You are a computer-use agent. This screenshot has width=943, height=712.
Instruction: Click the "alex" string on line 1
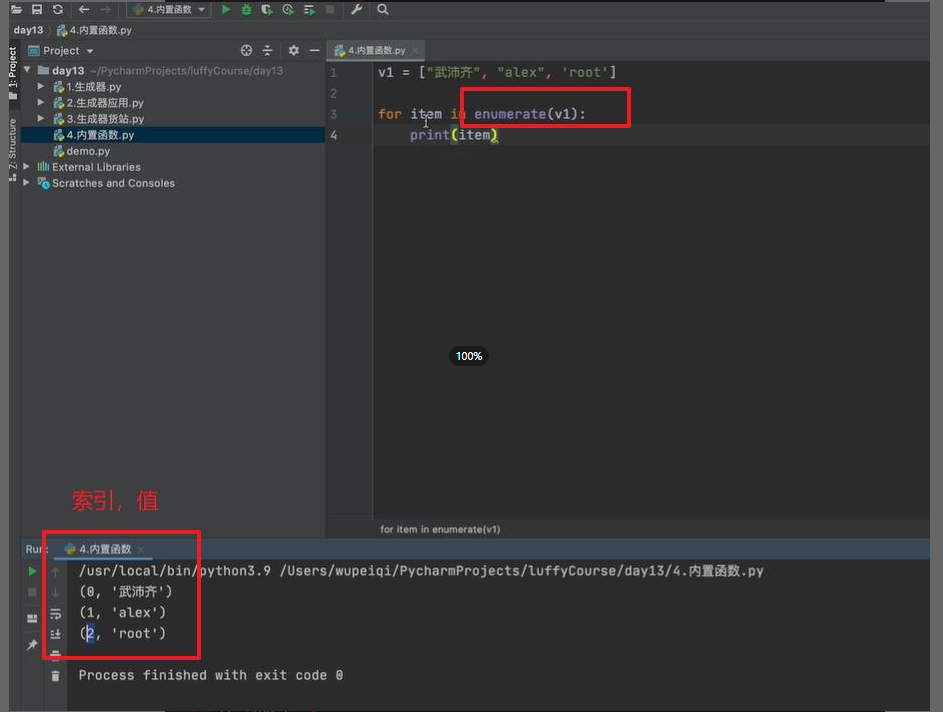[521, 73]
